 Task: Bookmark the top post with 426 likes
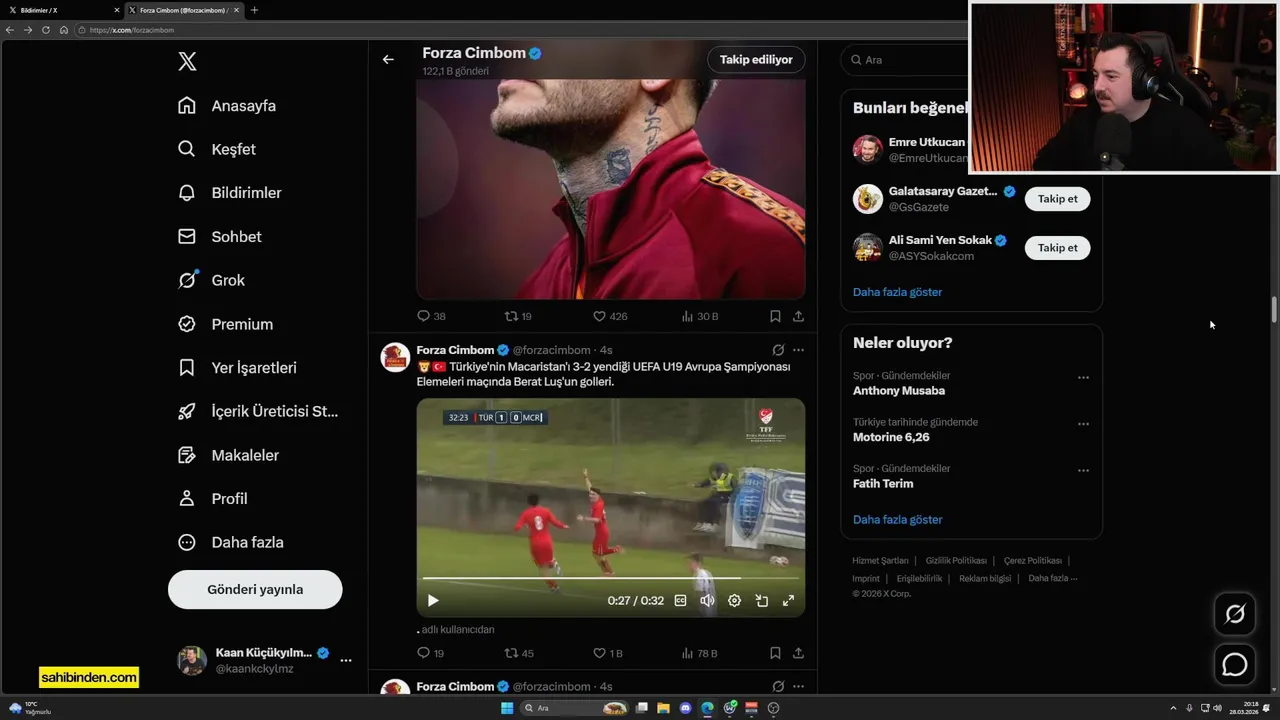(x=775, y=316)
